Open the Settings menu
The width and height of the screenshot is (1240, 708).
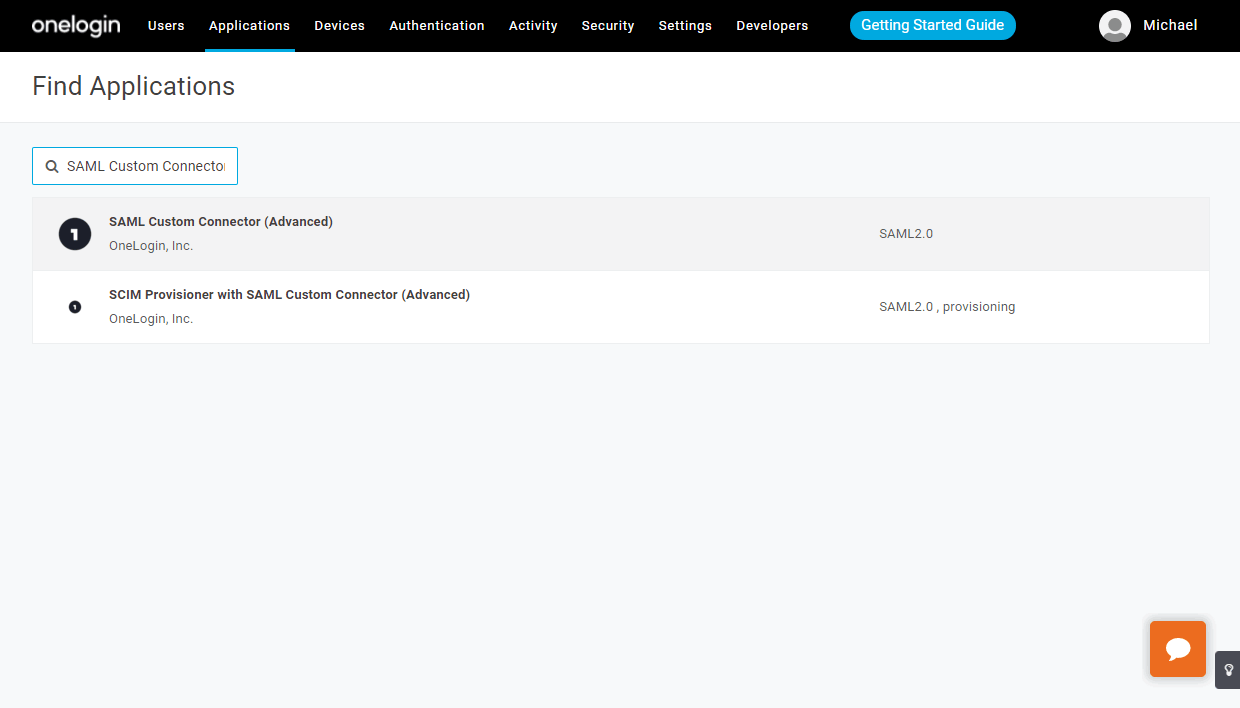685,25
